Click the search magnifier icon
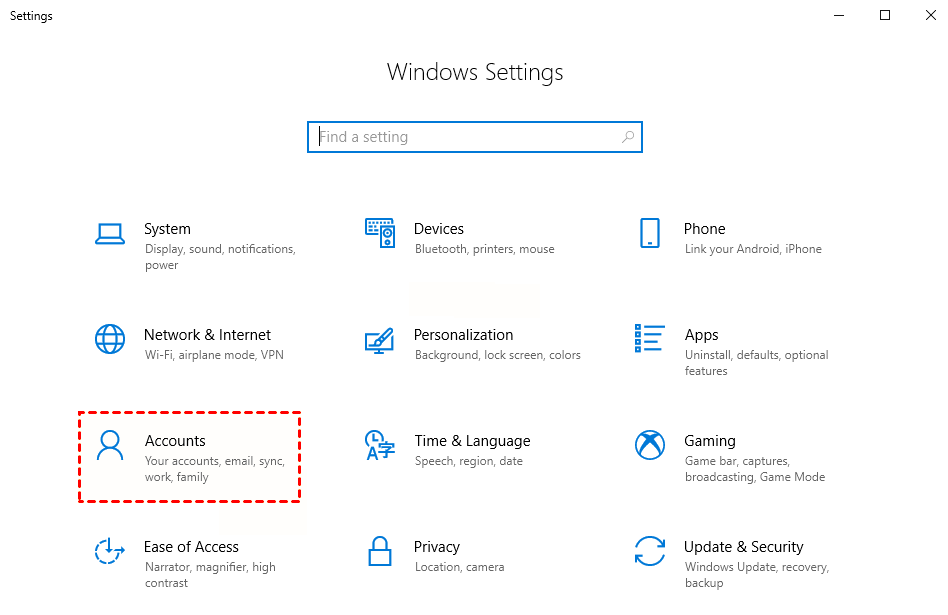This screenshot has width=948, height=615. pyautogui.click(x=627, y=137)
